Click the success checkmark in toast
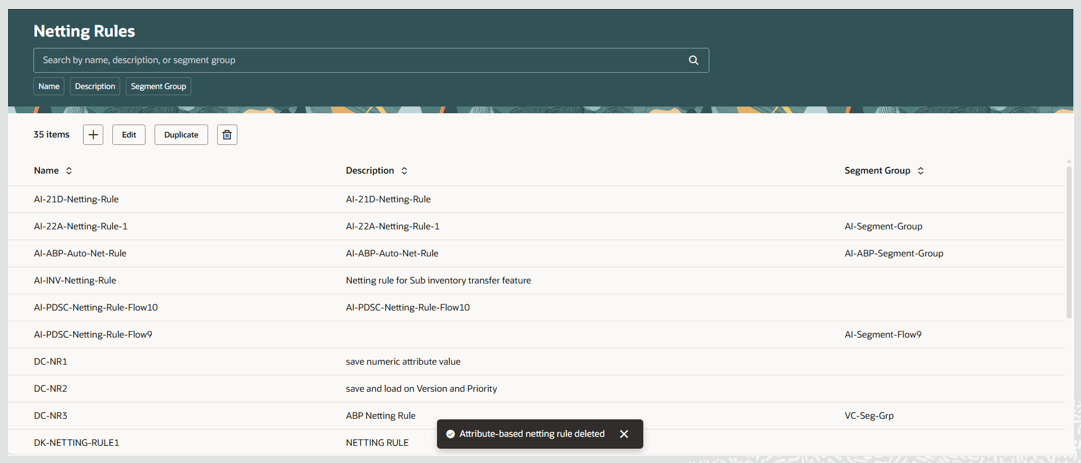The width and height of the screenshot is (1081, 463). (450, 434)
